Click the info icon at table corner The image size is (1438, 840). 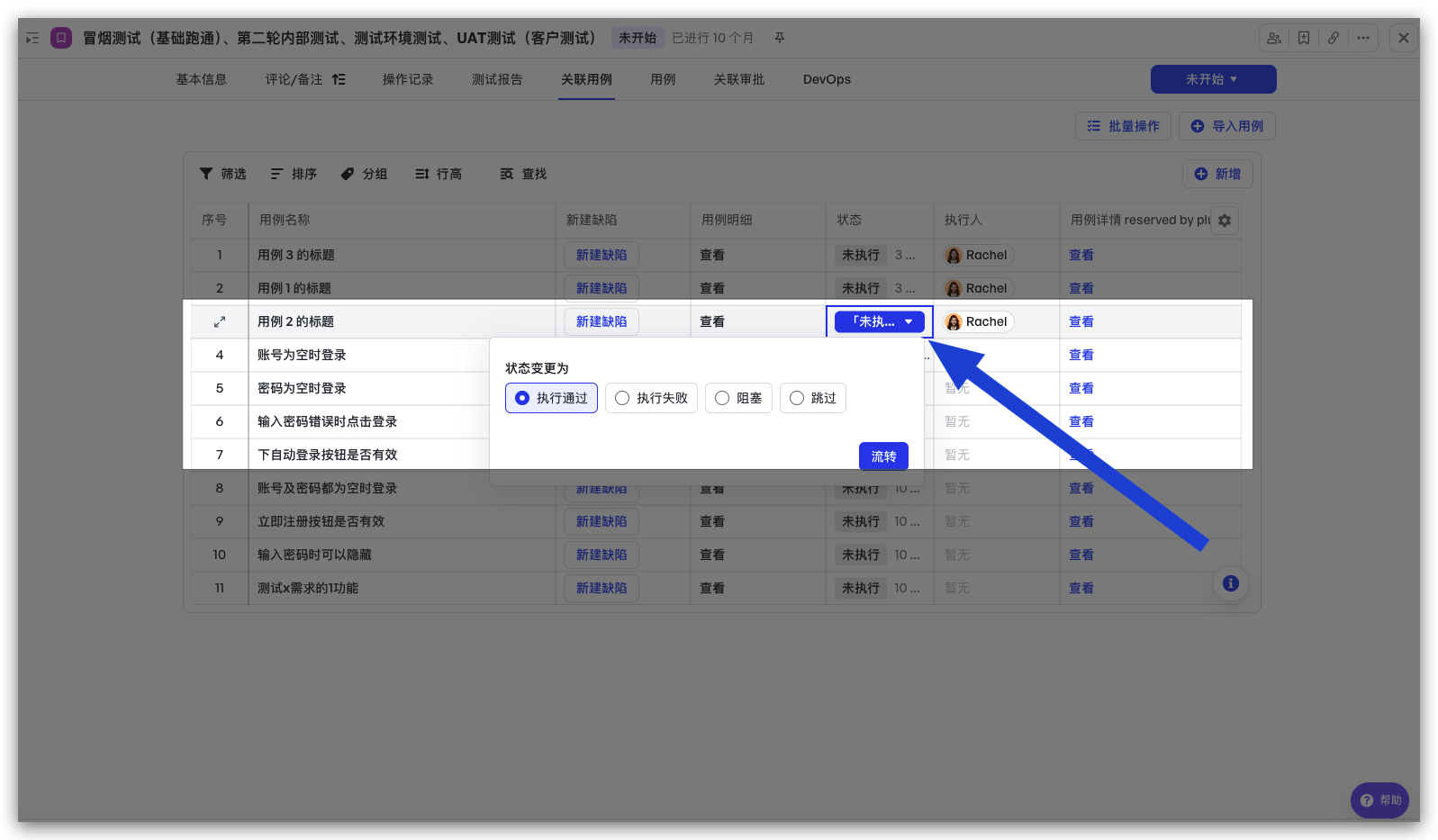click(x=1231, y=583)
